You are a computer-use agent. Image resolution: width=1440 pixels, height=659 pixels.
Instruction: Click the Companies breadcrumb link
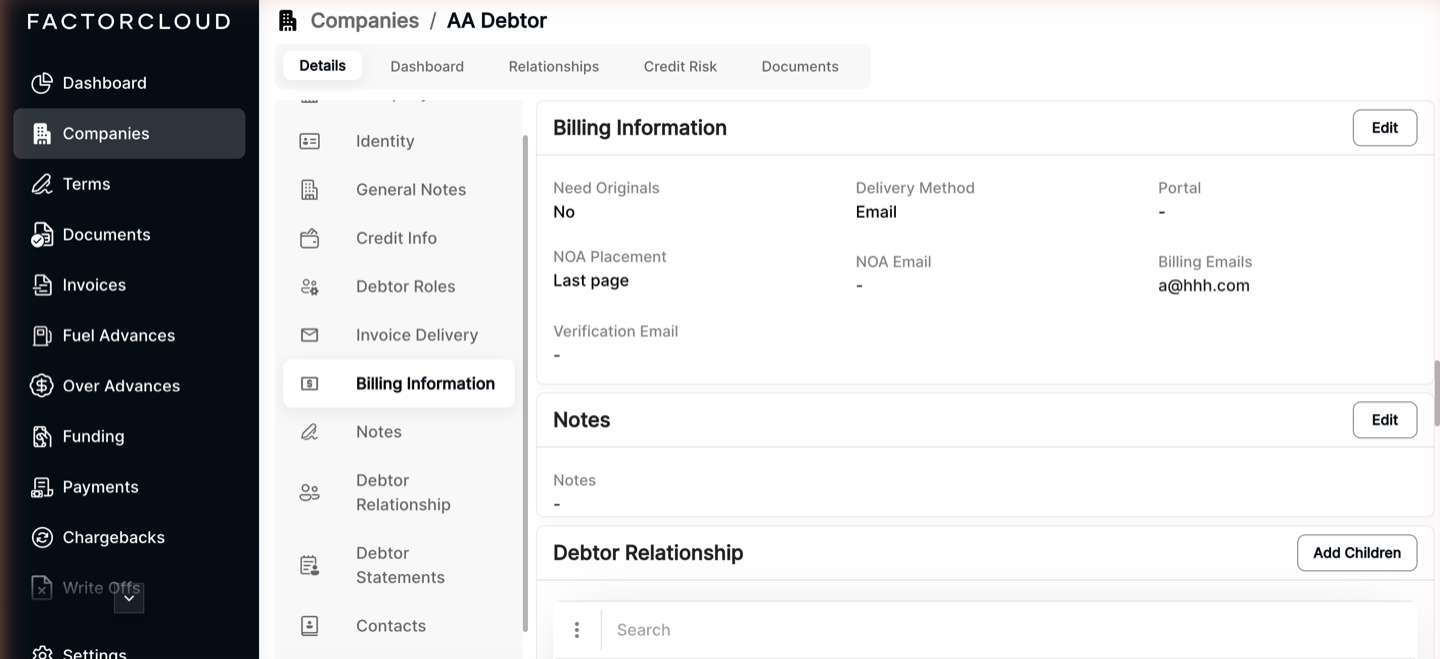364,21
